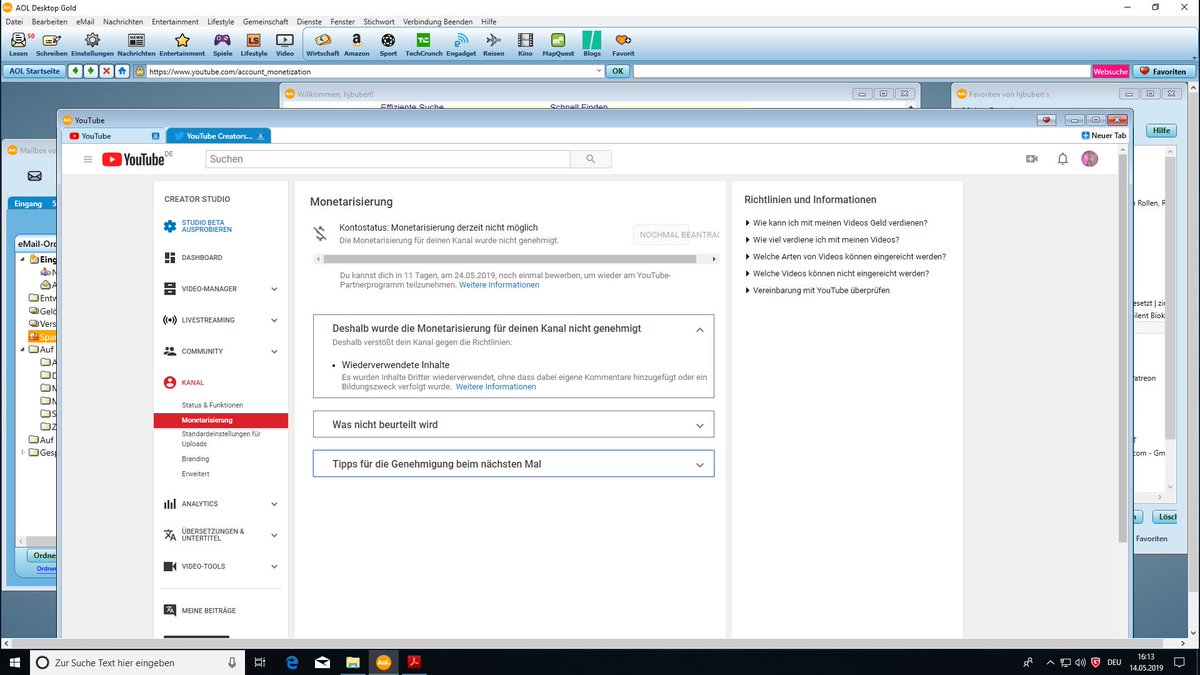The image size is (1200, 675).
Task: Open the YouTube hamburger menu
Action: [88, 159]
